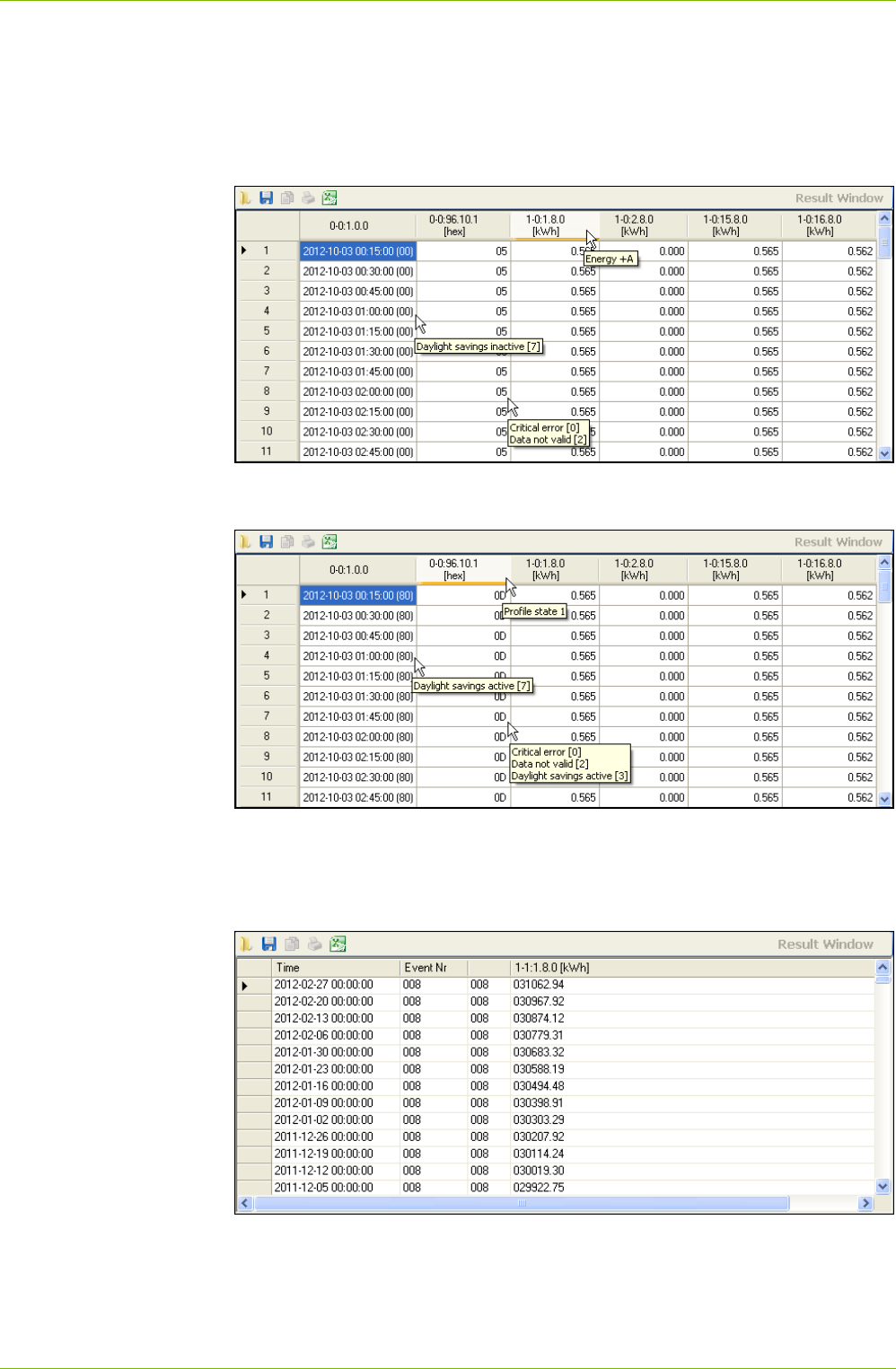
Task: Click the Time column header in the Event Nr window
Action: click(x=336, y=968)
